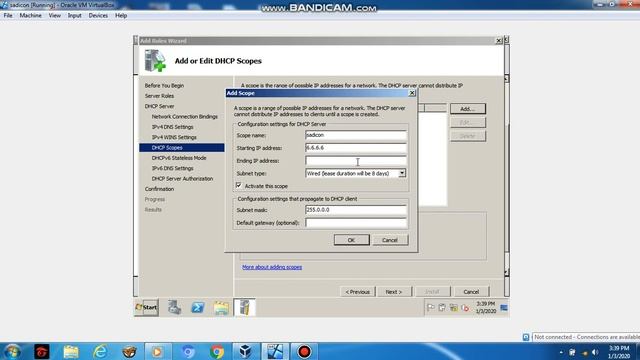The height and width of the screenshot is (360, 640).
Task: Click the host volume speaker icon
Action: pyautogui.click(x=595, y=352)
